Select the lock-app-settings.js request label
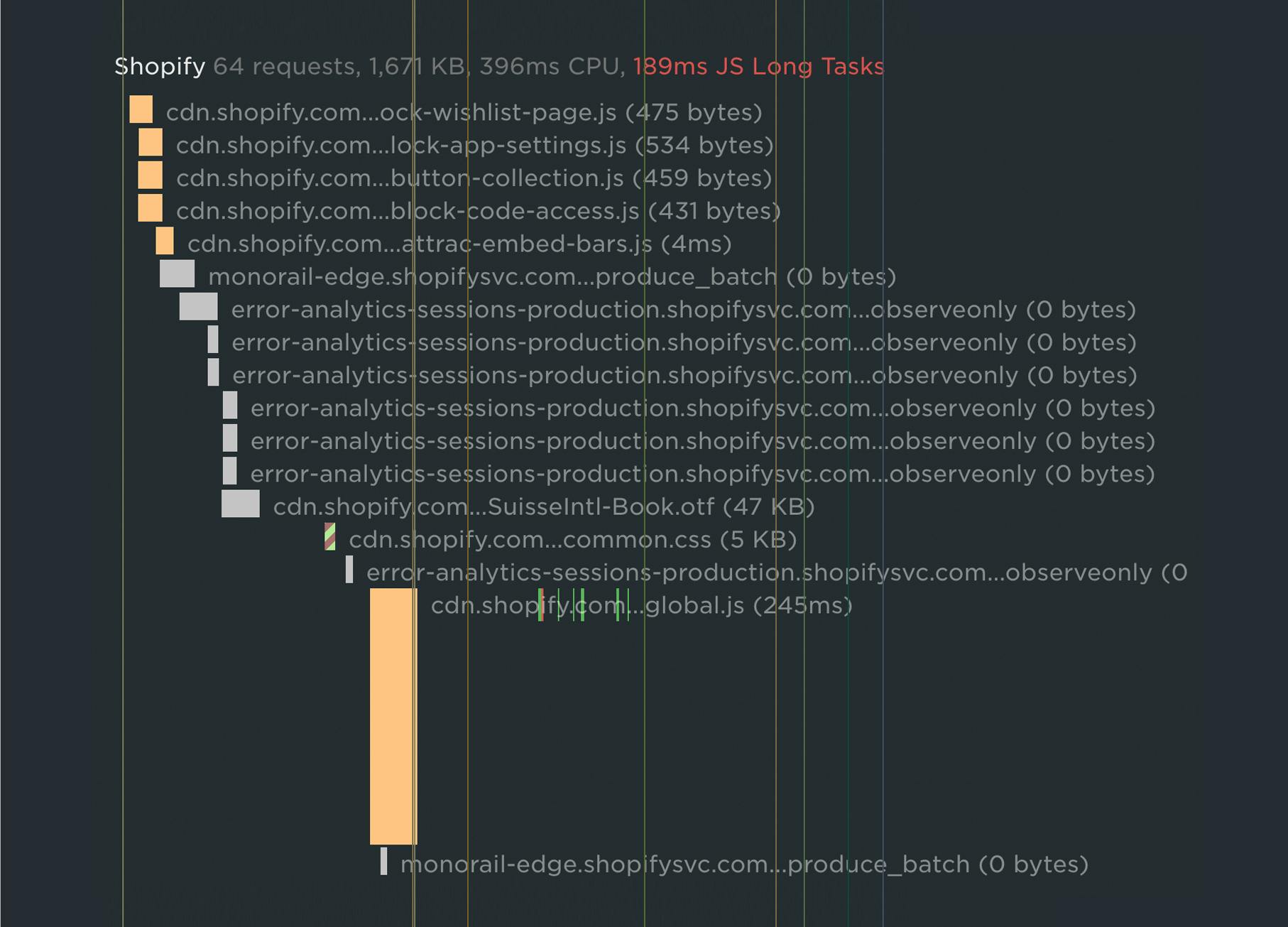The image size is (1288, 927). (474, 145)
